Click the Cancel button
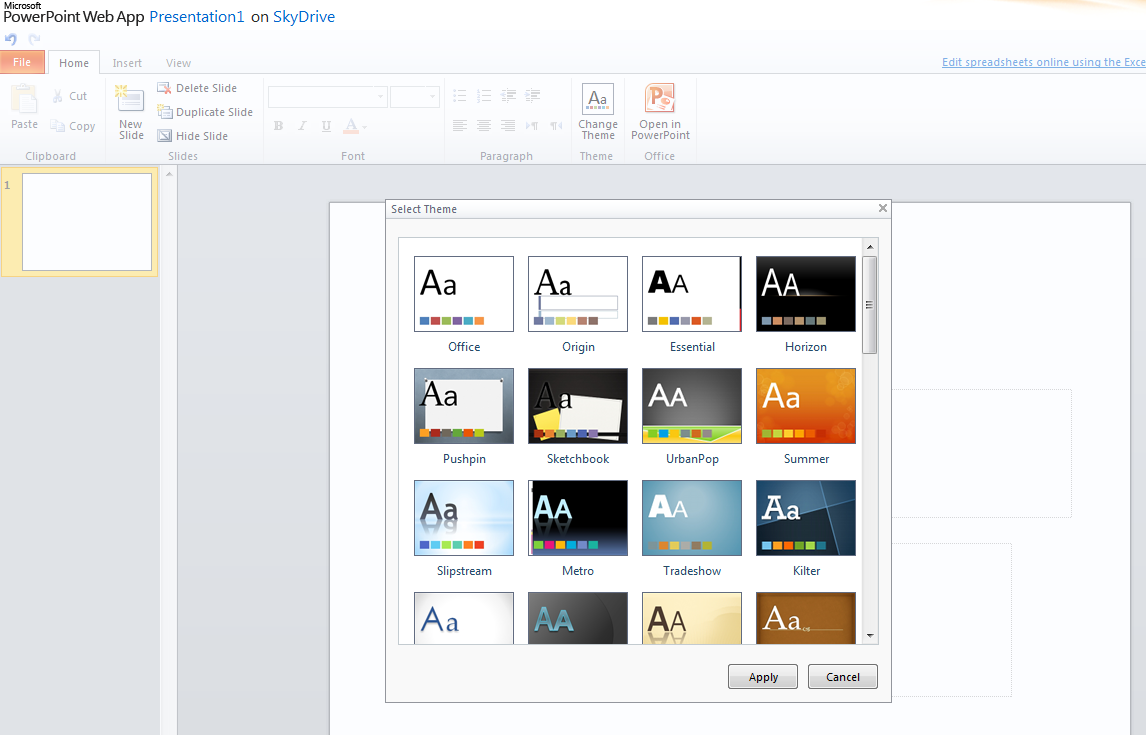 [843, 677]
